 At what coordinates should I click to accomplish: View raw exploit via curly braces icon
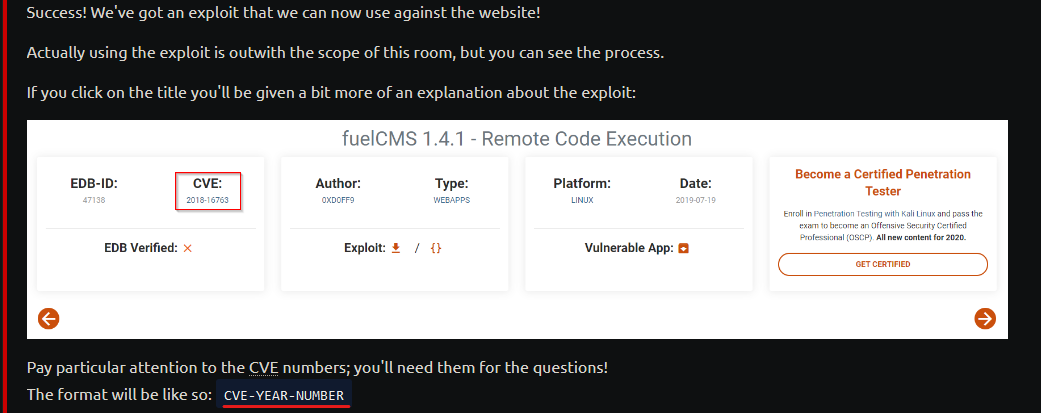tap(436, 248)
